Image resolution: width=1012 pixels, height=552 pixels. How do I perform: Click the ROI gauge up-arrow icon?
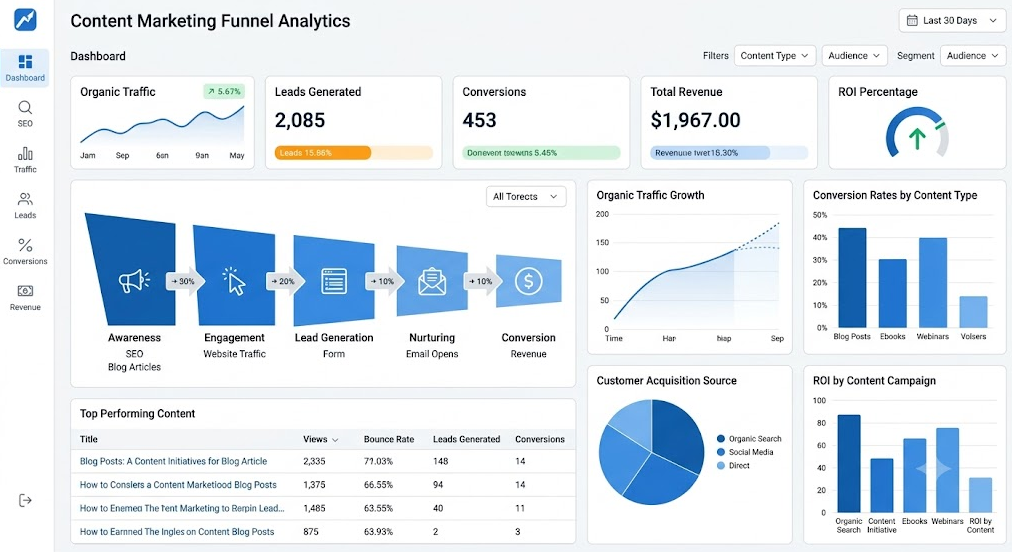click(x=917, y=138)
